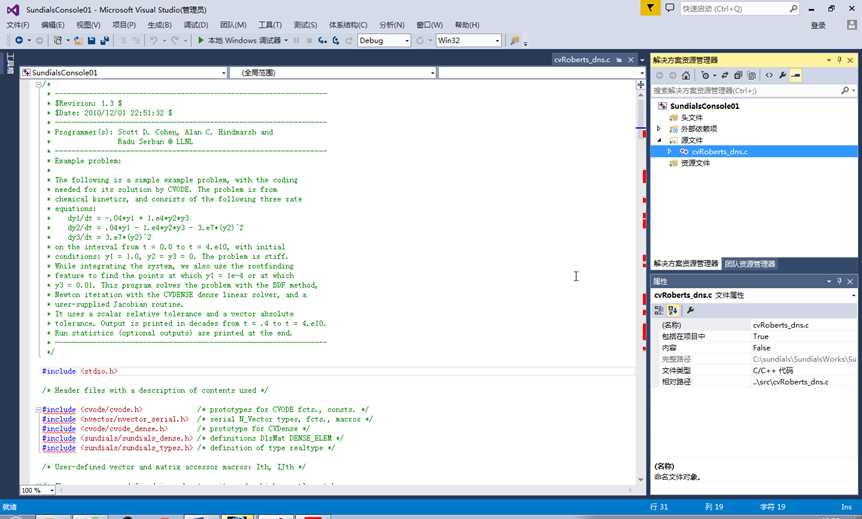Click the green Start Debugging play icon

tap(201, 40)
